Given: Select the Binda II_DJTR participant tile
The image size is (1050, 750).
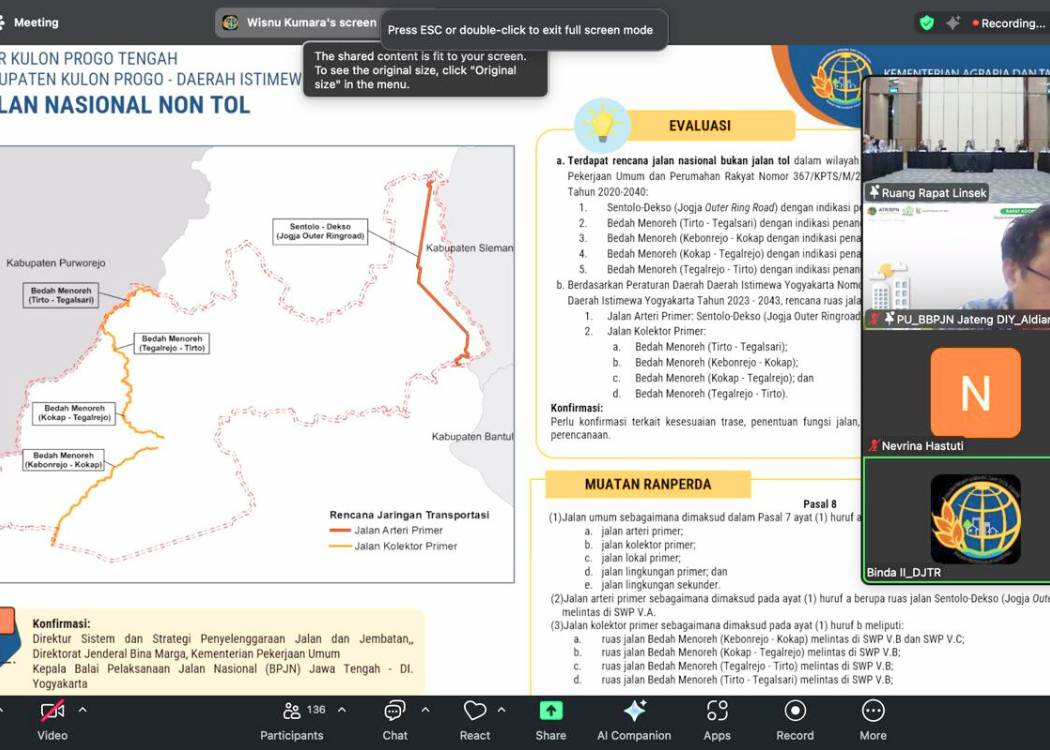Looking at the screenshot, I should pos(956,520).
